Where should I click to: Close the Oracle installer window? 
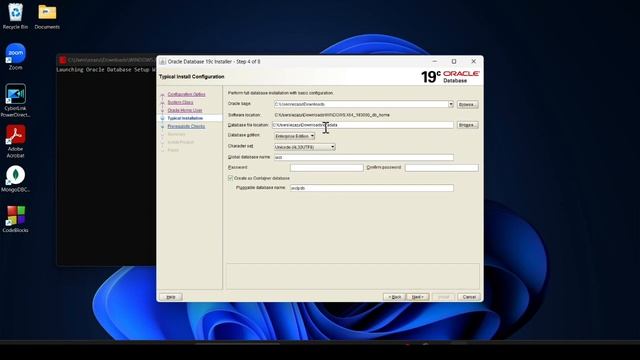tap(473, 62)
